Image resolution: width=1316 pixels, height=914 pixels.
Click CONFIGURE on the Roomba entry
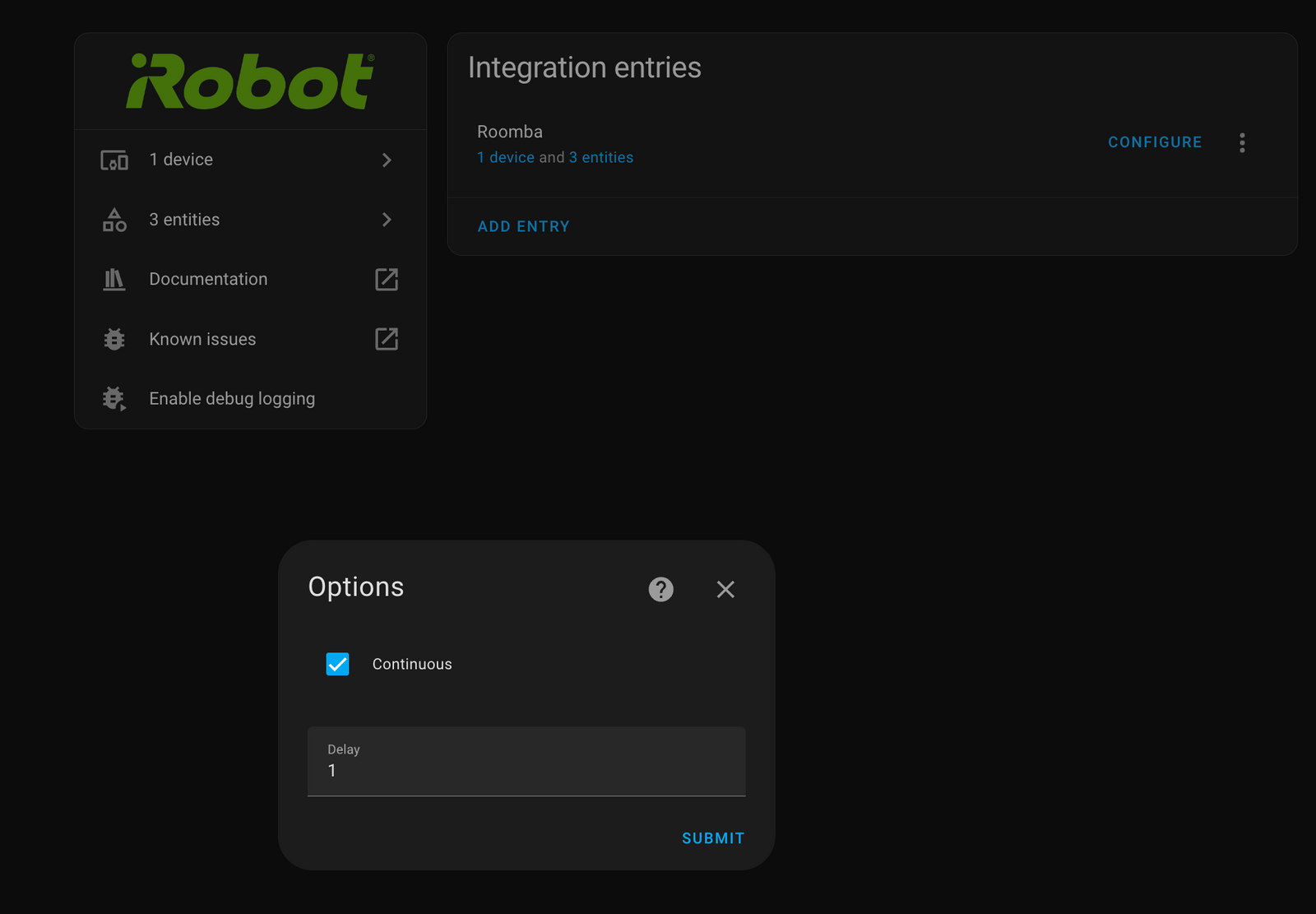pyautogui.click(x=1154, y=142)
